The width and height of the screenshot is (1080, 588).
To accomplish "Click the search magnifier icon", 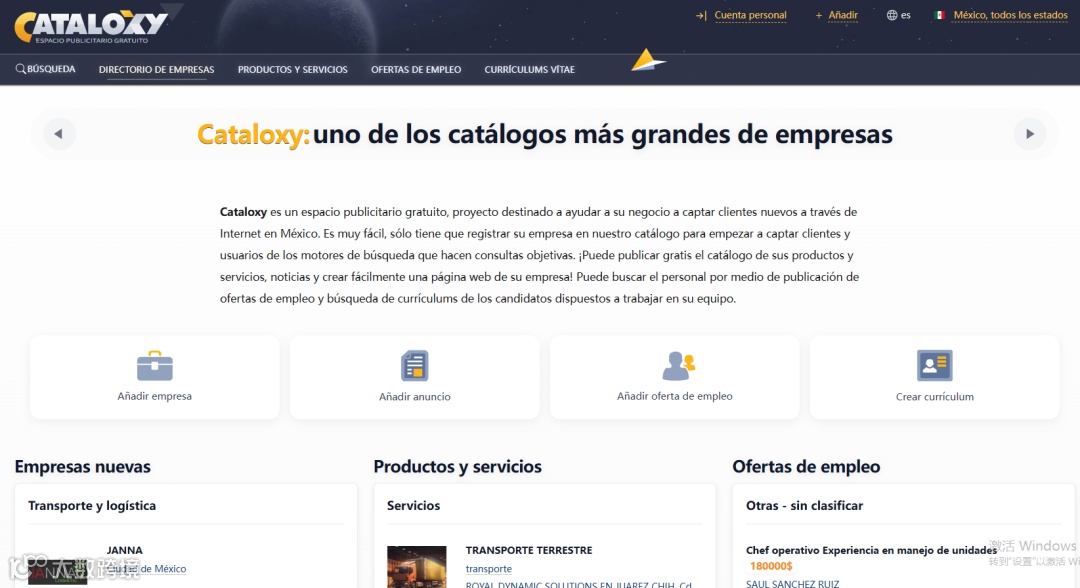I will pyautogui.click(x=20, y=69).
